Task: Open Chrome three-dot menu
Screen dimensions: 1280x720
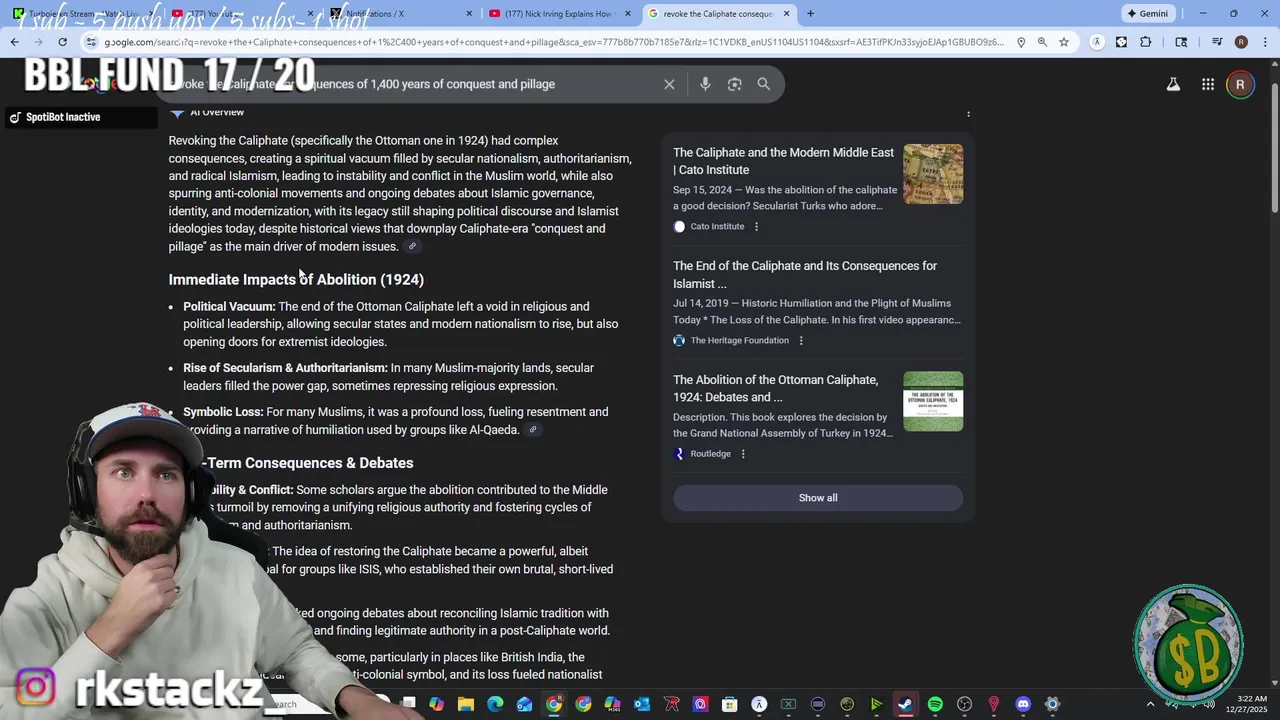Action: [x=1264, y=42]
